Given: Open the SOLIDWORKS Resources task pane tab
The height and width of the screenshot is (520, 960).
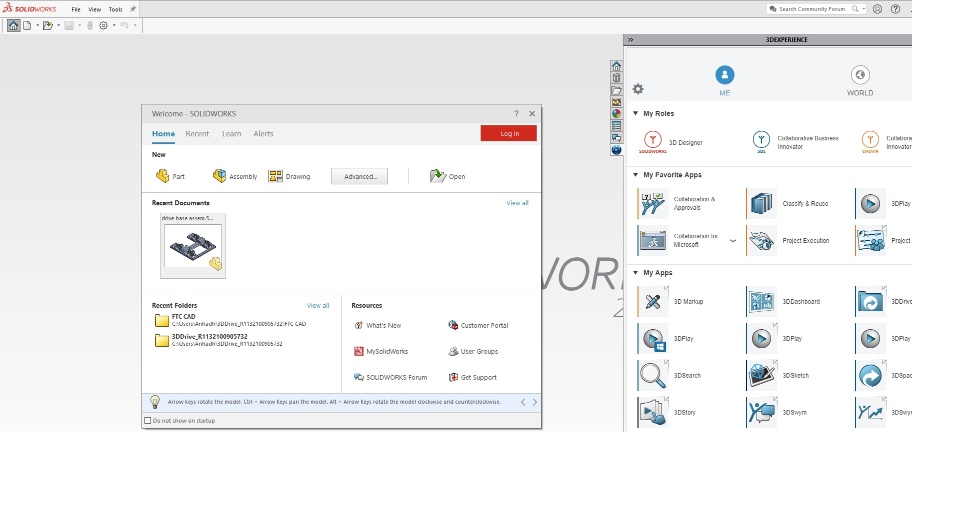Looking at the screenshot, I should (x=617, y=66).
